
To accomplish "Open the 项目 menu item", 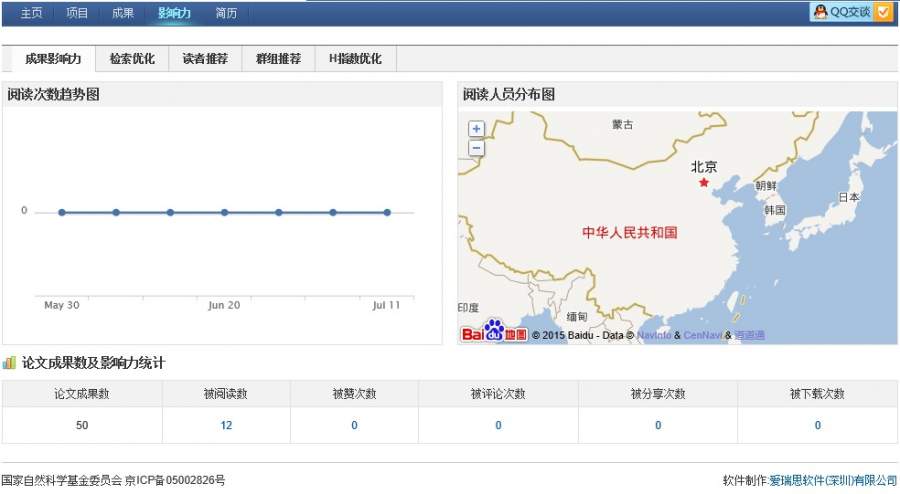I will [x=77, y=13].
